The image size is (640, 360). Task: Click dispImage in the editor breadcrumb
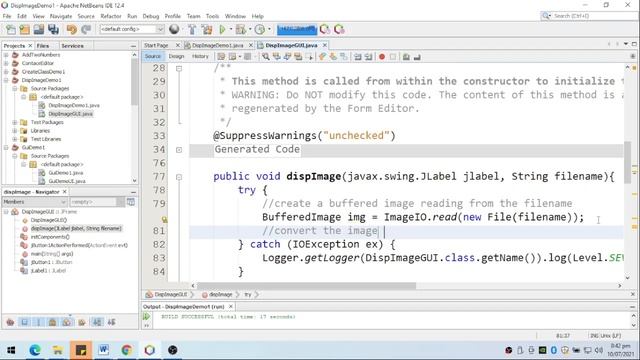pyautogui.click(x=221, y=294)
